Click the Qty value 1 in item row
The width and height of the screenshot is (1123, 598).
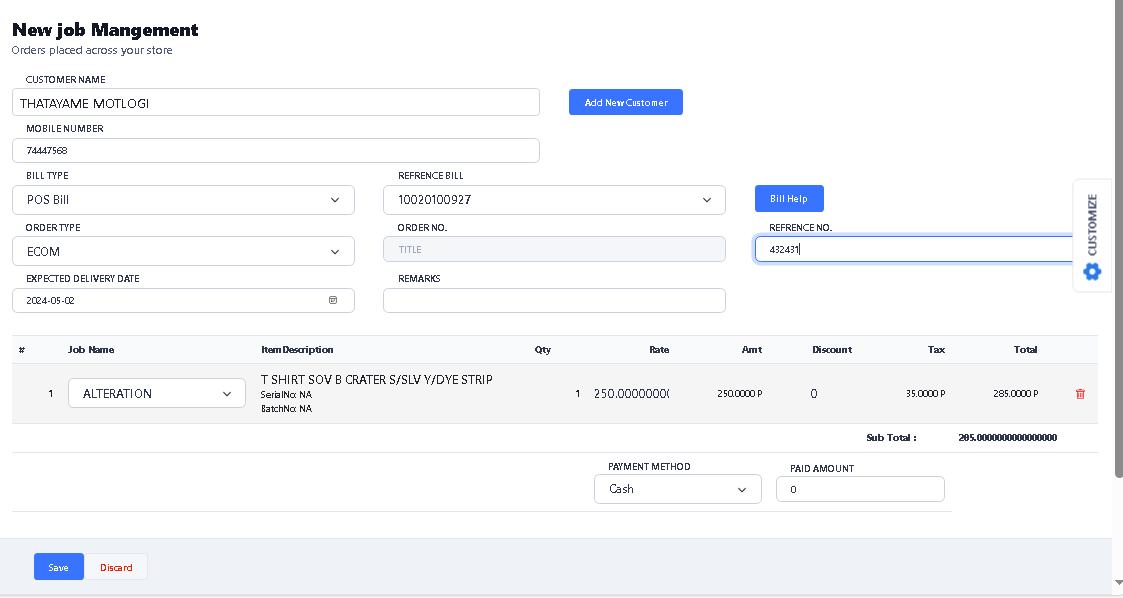[577, 394]
